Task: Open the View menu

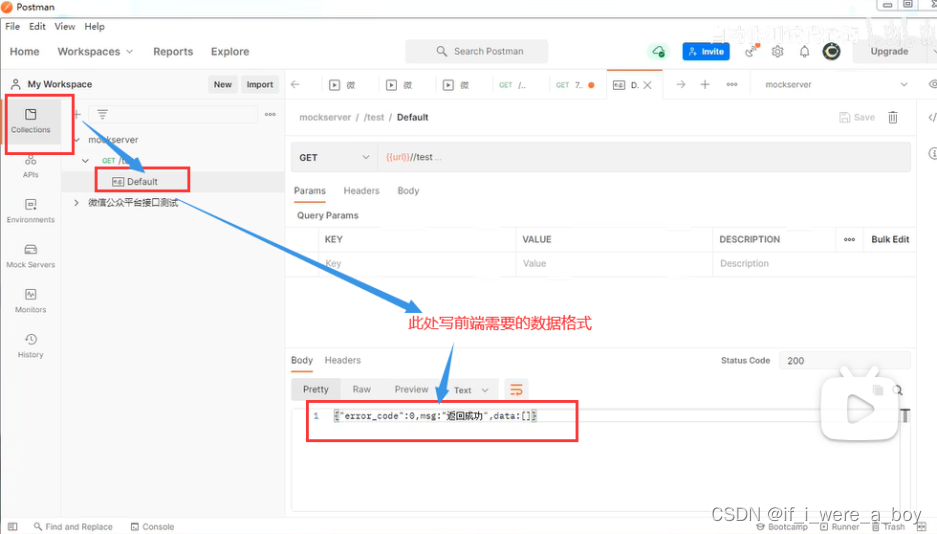Action: tap(65, 26)
